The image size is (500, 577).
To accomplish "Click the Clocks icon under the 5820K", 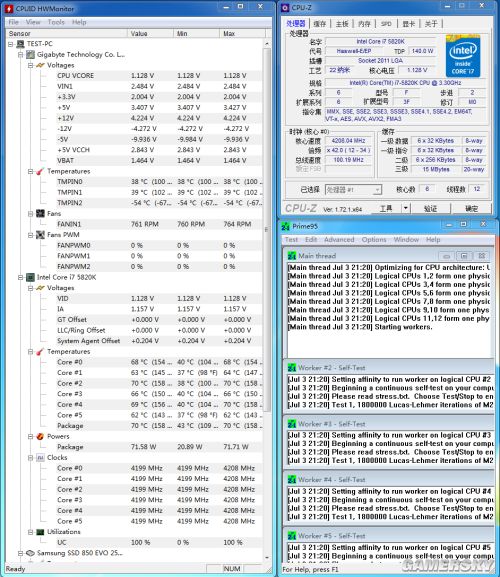I will (x=40, y=458).
